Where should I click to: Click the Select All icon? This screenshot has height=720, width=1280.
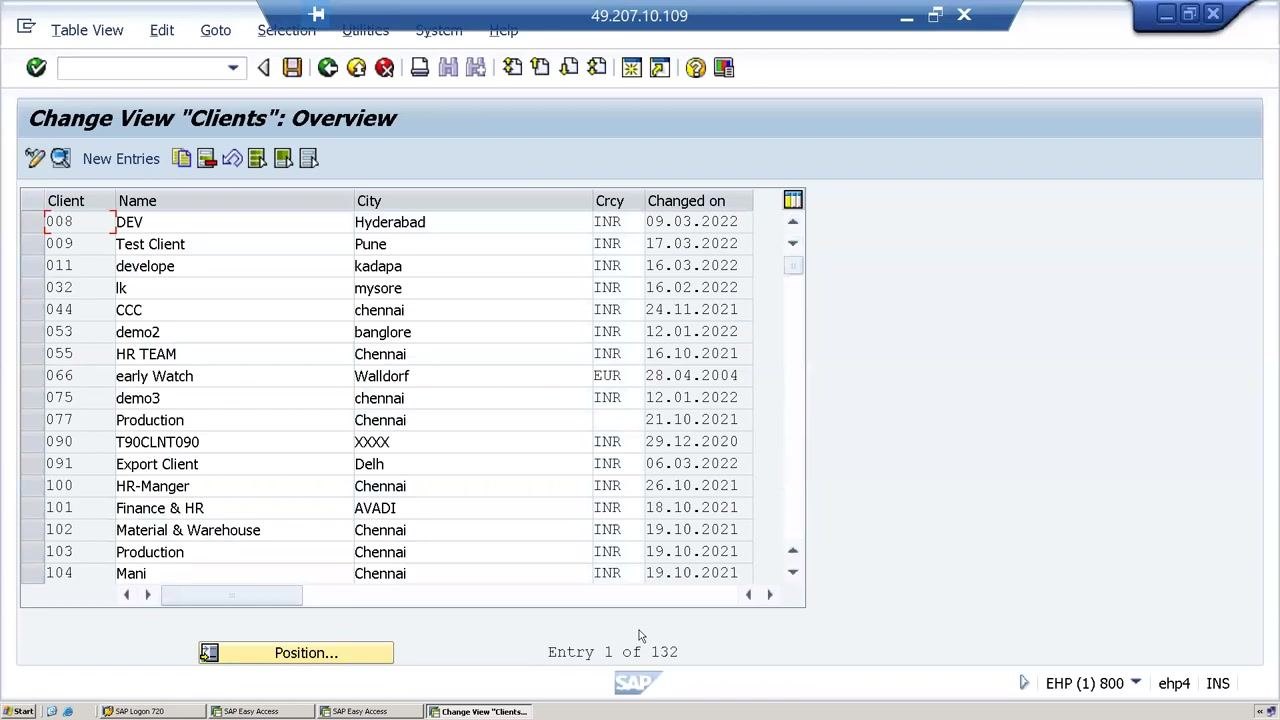[257, 158]
